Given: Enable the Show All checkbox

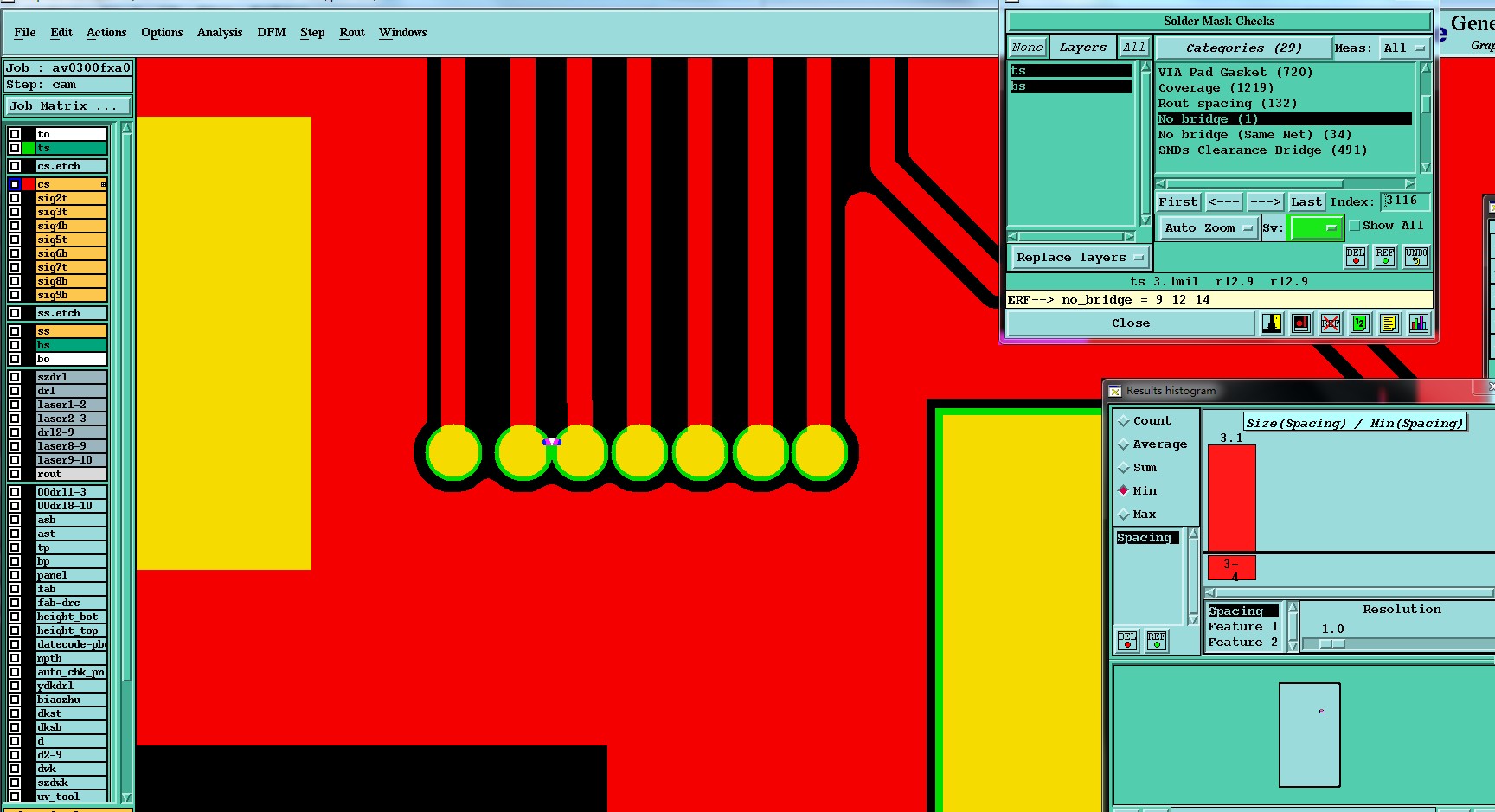Looking at the screenshot, I should pyautogui.click(x=1355, y=226).
